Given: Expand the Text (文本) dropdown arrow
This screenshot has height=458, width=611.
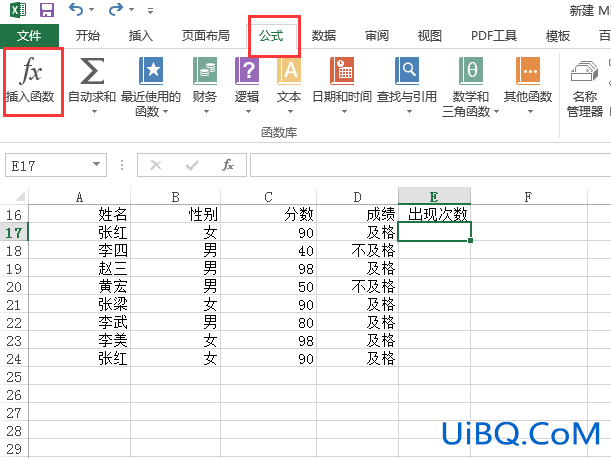Looking at the screenshot, I should [x=290, y=112].
